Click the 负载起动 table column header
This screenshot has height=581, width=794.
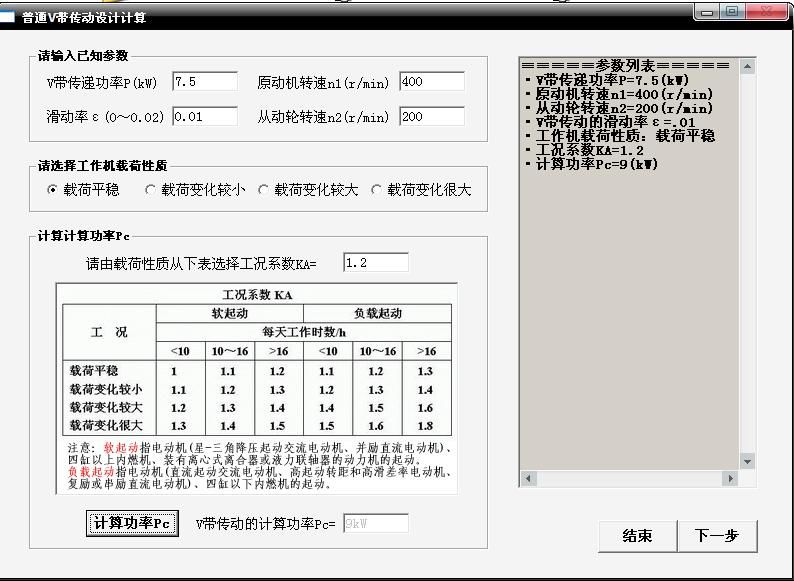pos(377,313)
